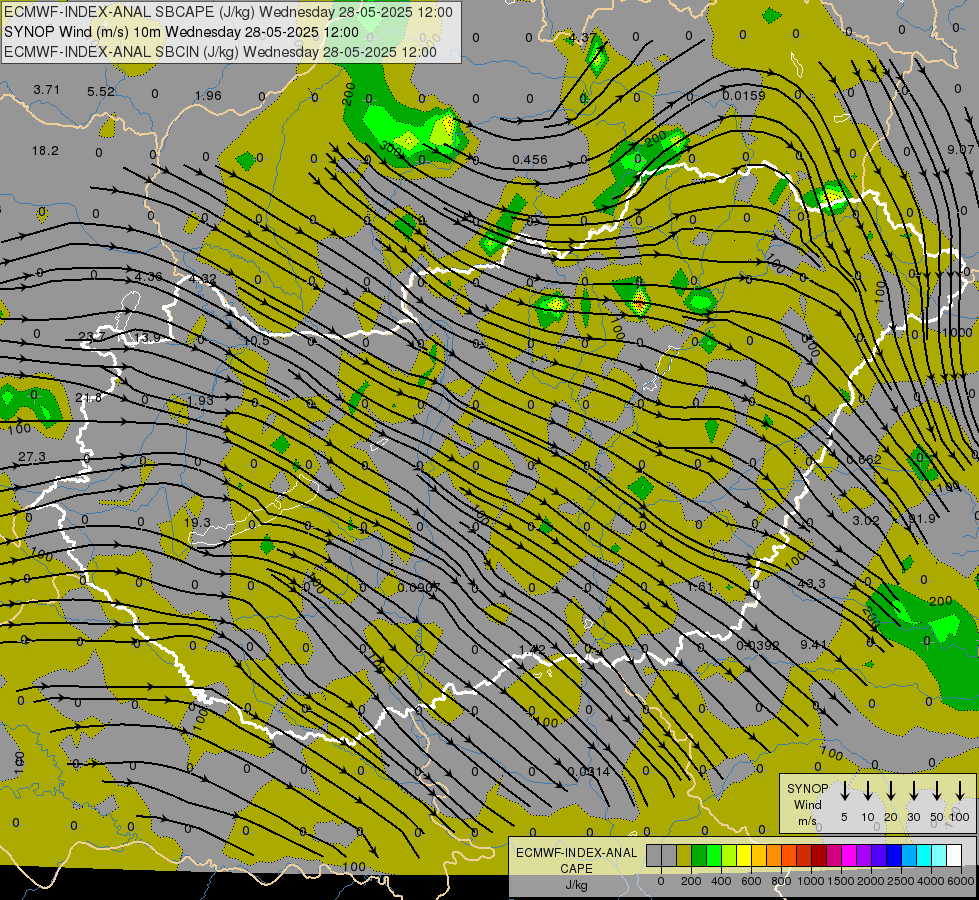Screen dimensions: 979x900
Task: Click the 9.07 value at right edge
Action: (960, 149)
